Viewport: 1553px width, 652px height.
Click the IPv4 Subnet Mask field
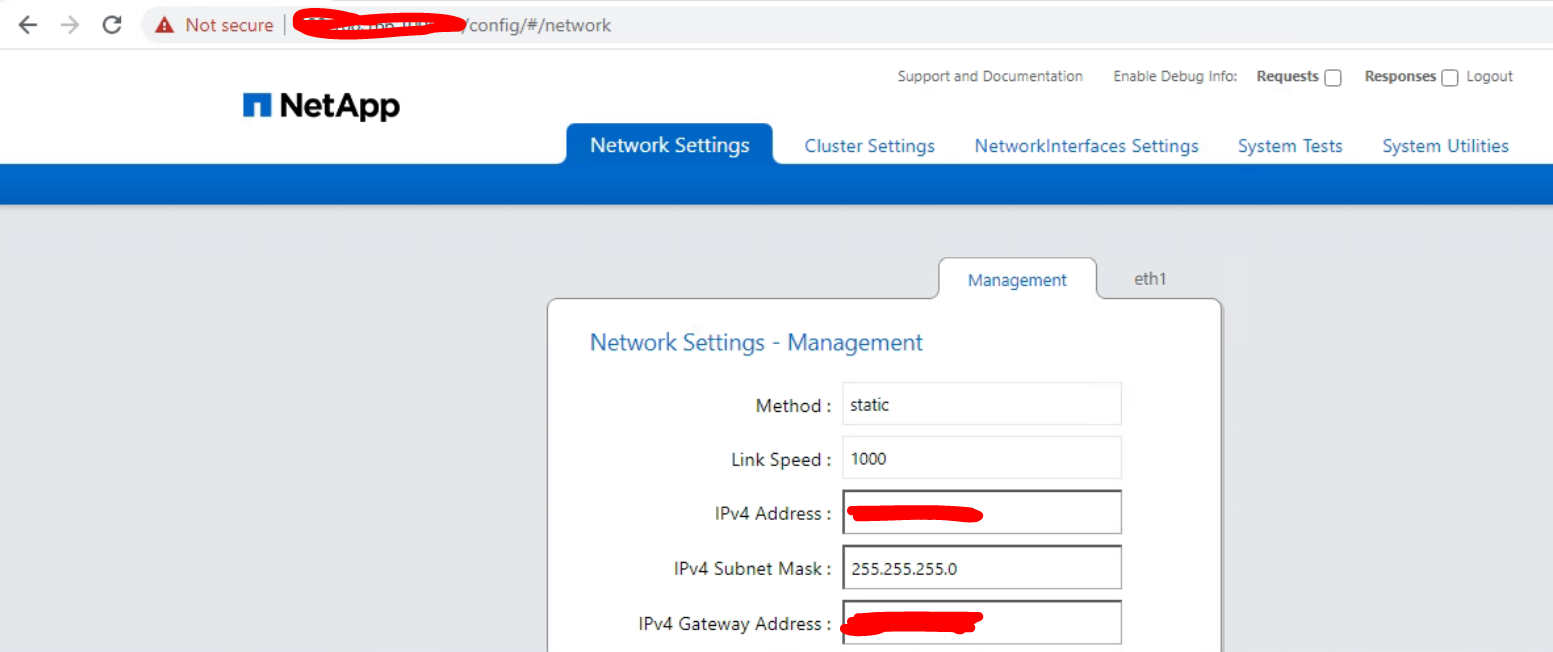coord(981,568)
